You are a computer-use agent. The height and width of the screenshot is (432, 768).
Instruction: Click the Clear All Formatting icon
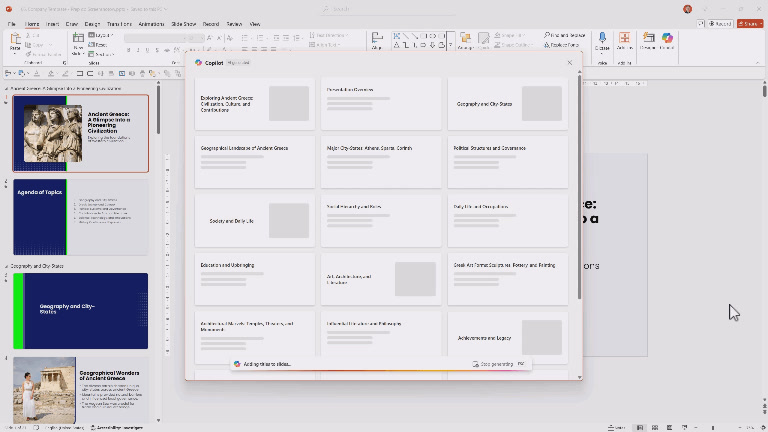click(230, 38)
